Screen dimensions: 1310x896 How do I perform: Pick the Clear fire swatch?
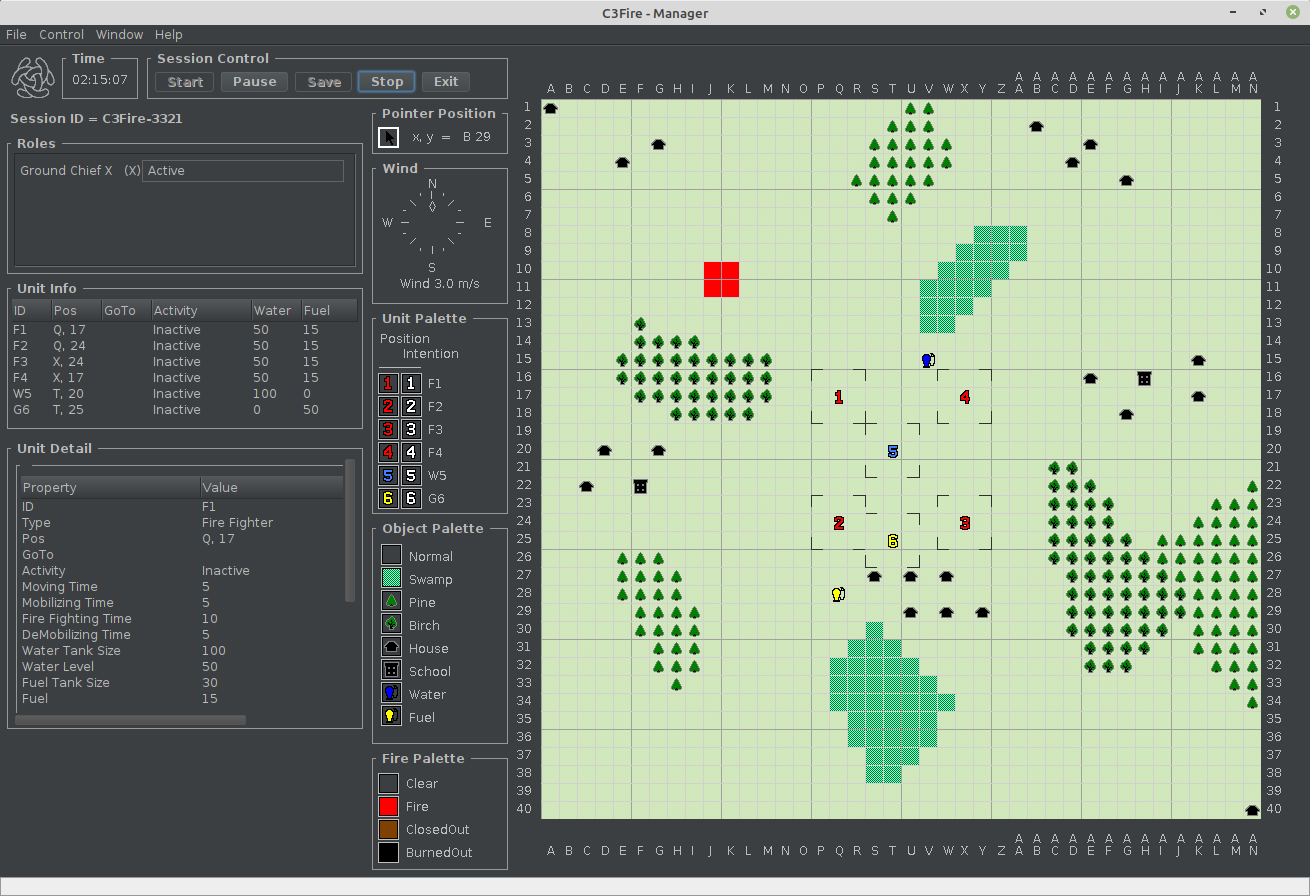click(x=390, y=783)
